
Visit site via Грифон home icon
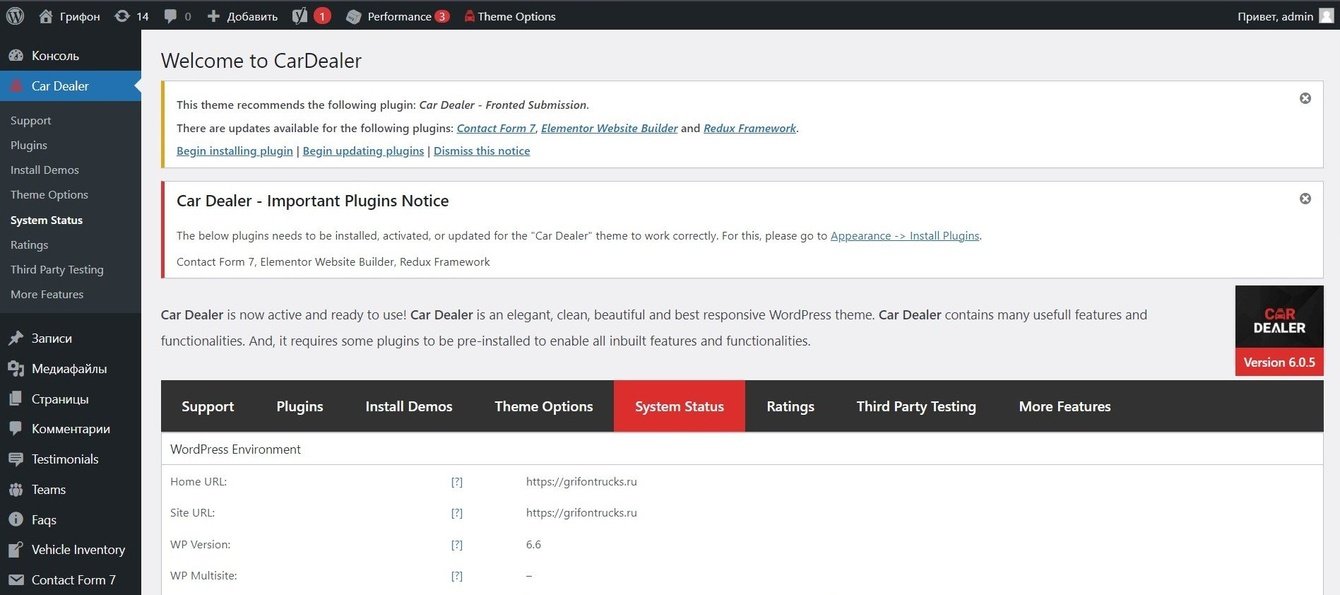coord(46,16)
